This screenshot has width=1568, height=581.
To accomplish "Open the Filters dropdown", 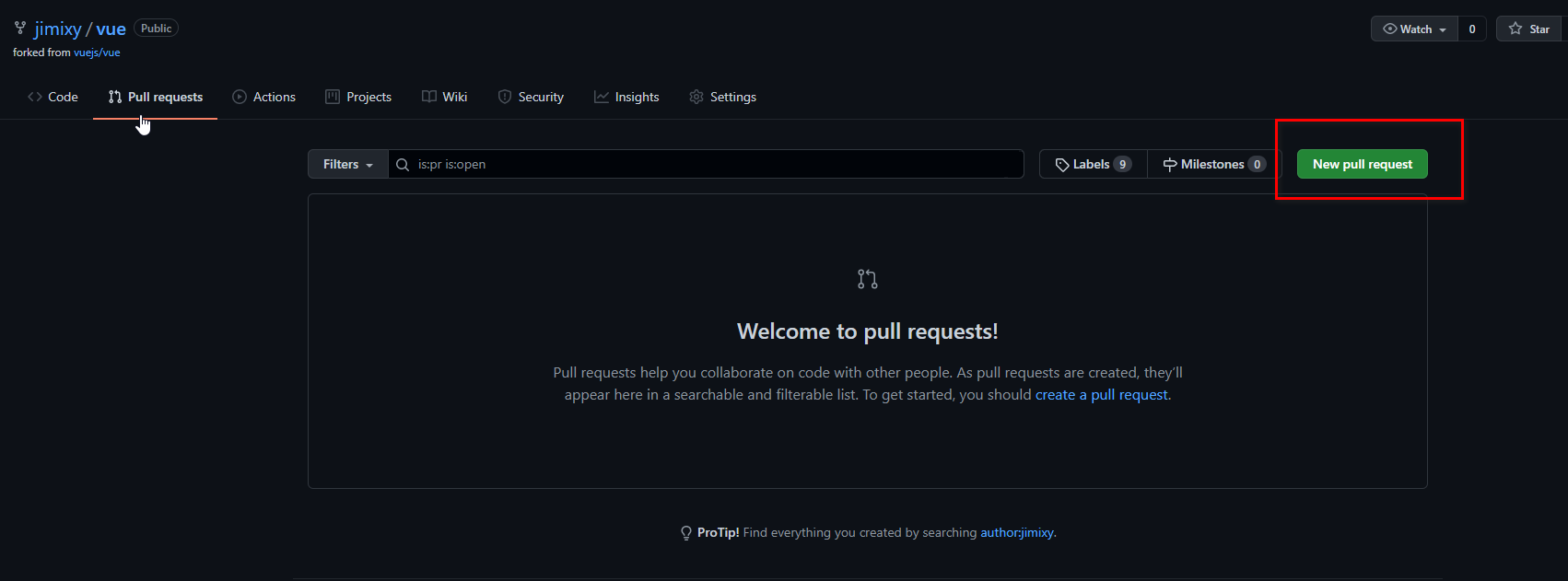I will click(x=348, y=164).
